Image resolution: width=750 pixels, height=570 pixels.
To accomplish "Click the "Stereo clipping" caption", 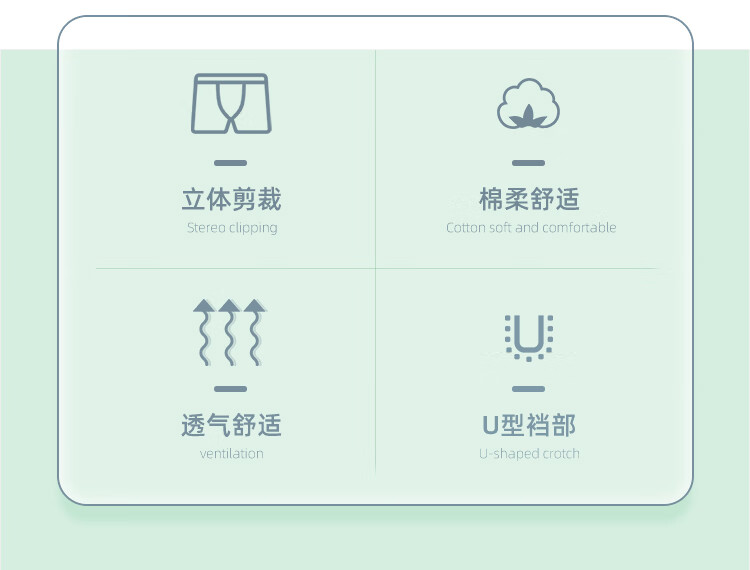I will [x=231, y=228].
